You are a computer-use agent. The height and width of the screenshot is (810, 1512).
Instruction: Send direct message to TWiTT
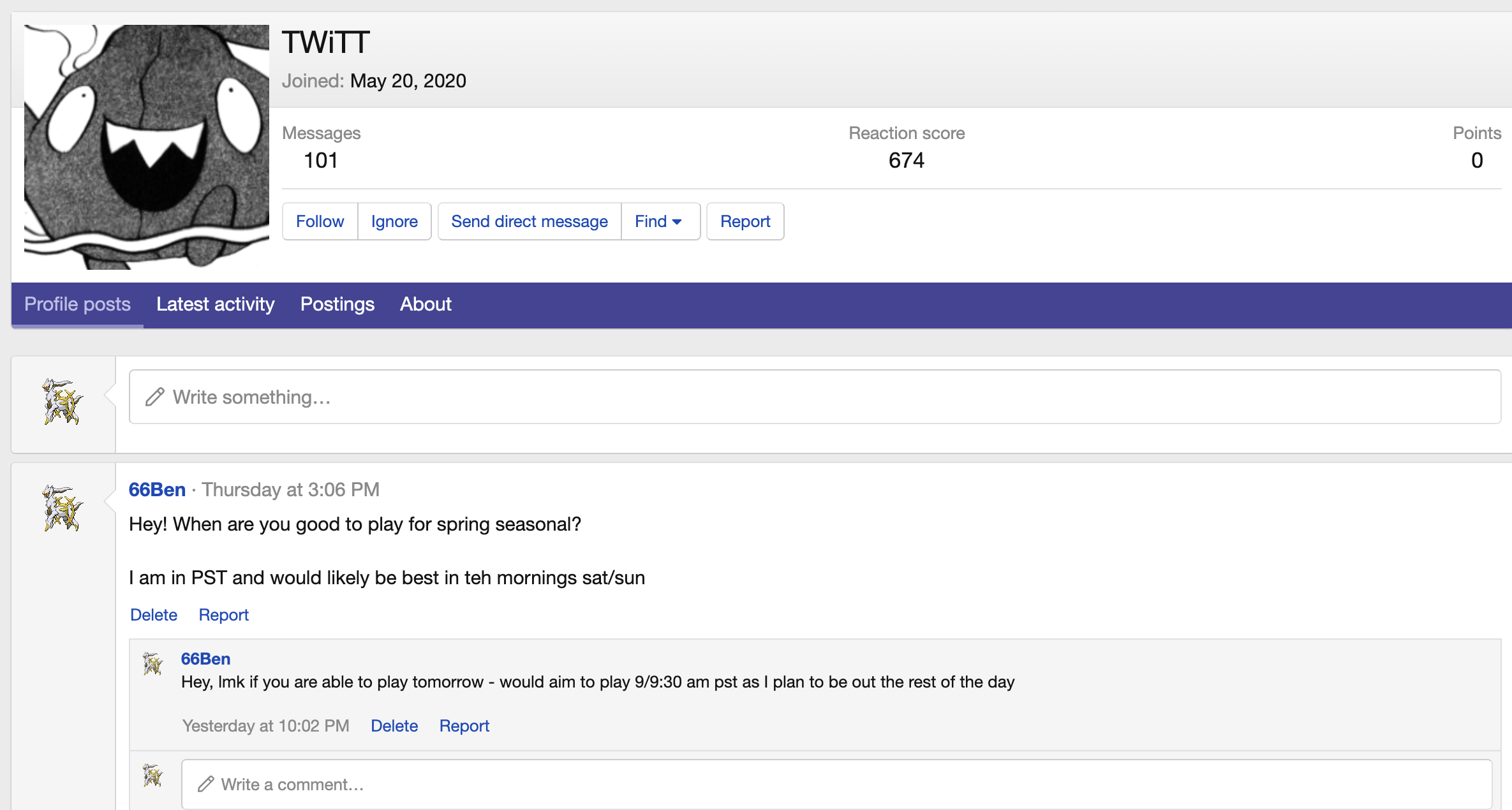tap(529, 221)
